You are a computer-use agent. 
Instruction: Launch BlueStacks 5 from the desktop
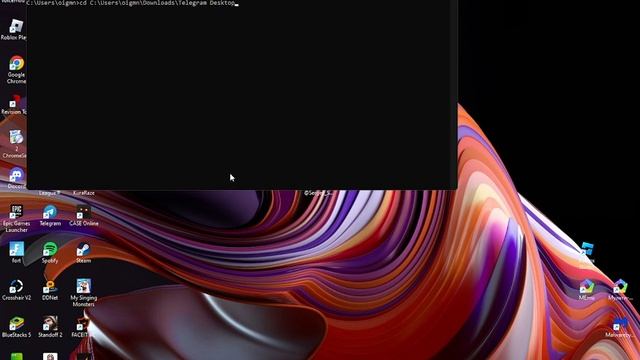(16, 327)
